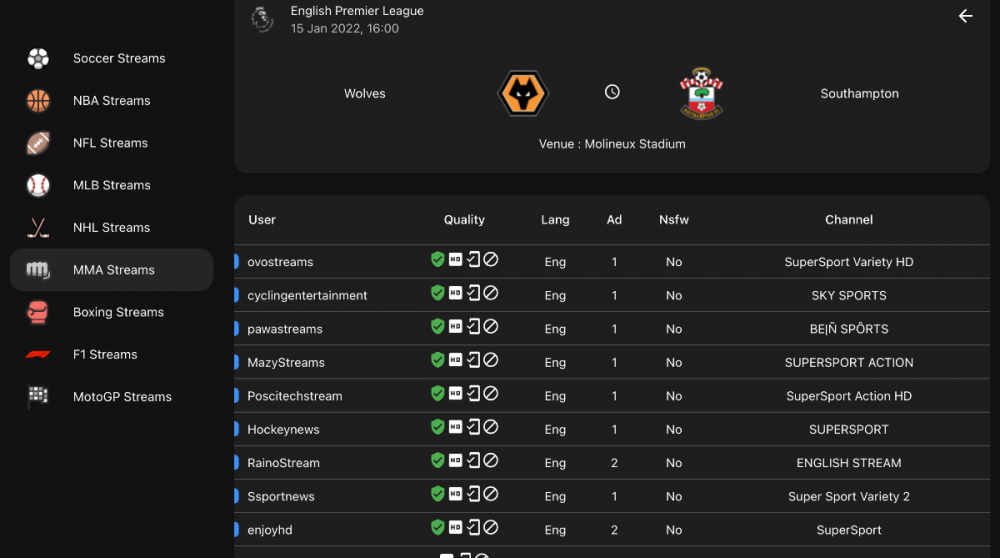This screenshot has height=558, width=1000.
Task: Click the boxing glove icon
Action: point(38,312)
